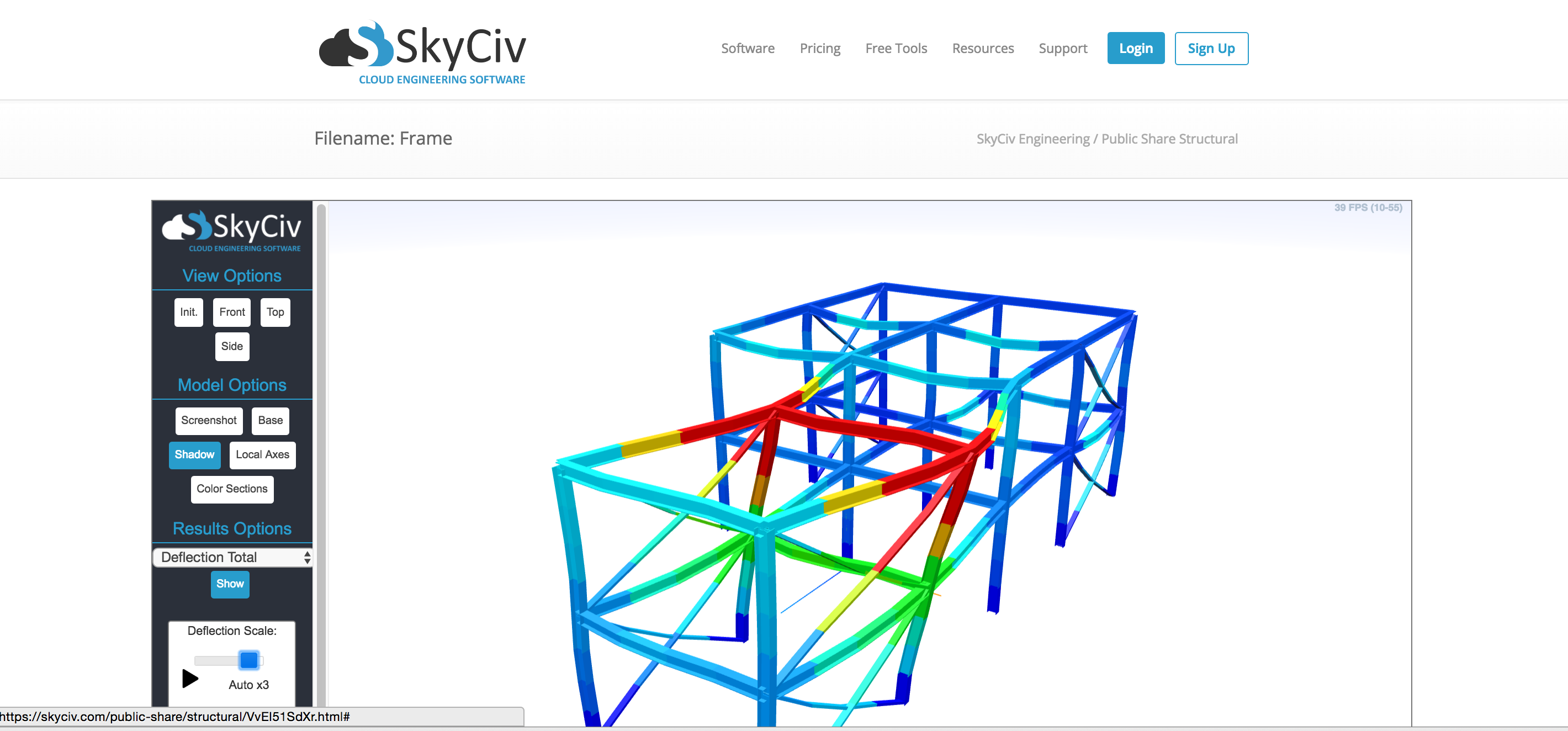
Task: Toggle Local Axes display
Action: tap(262, 455)
